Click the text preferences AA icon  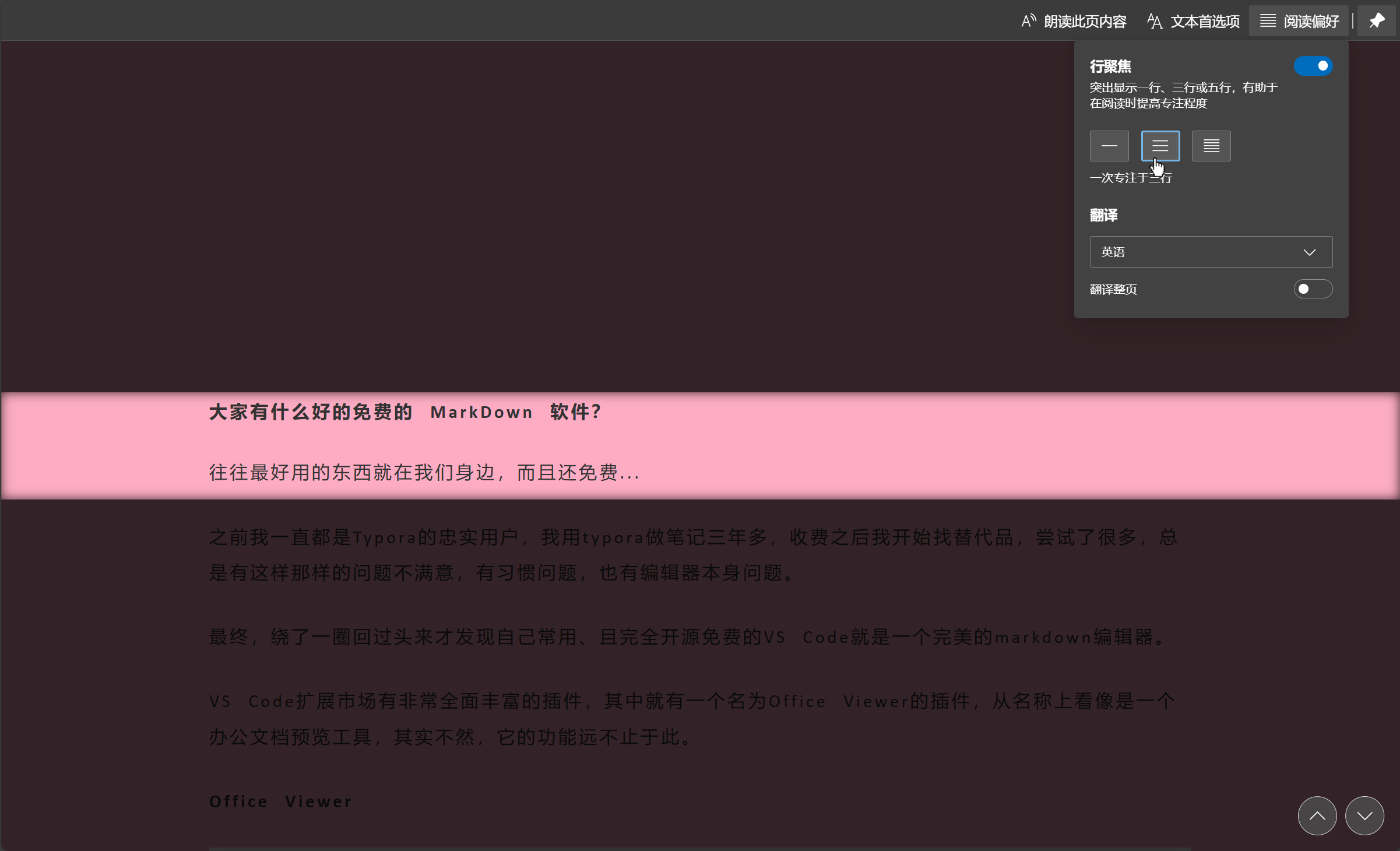click(x=1155, y=21)
